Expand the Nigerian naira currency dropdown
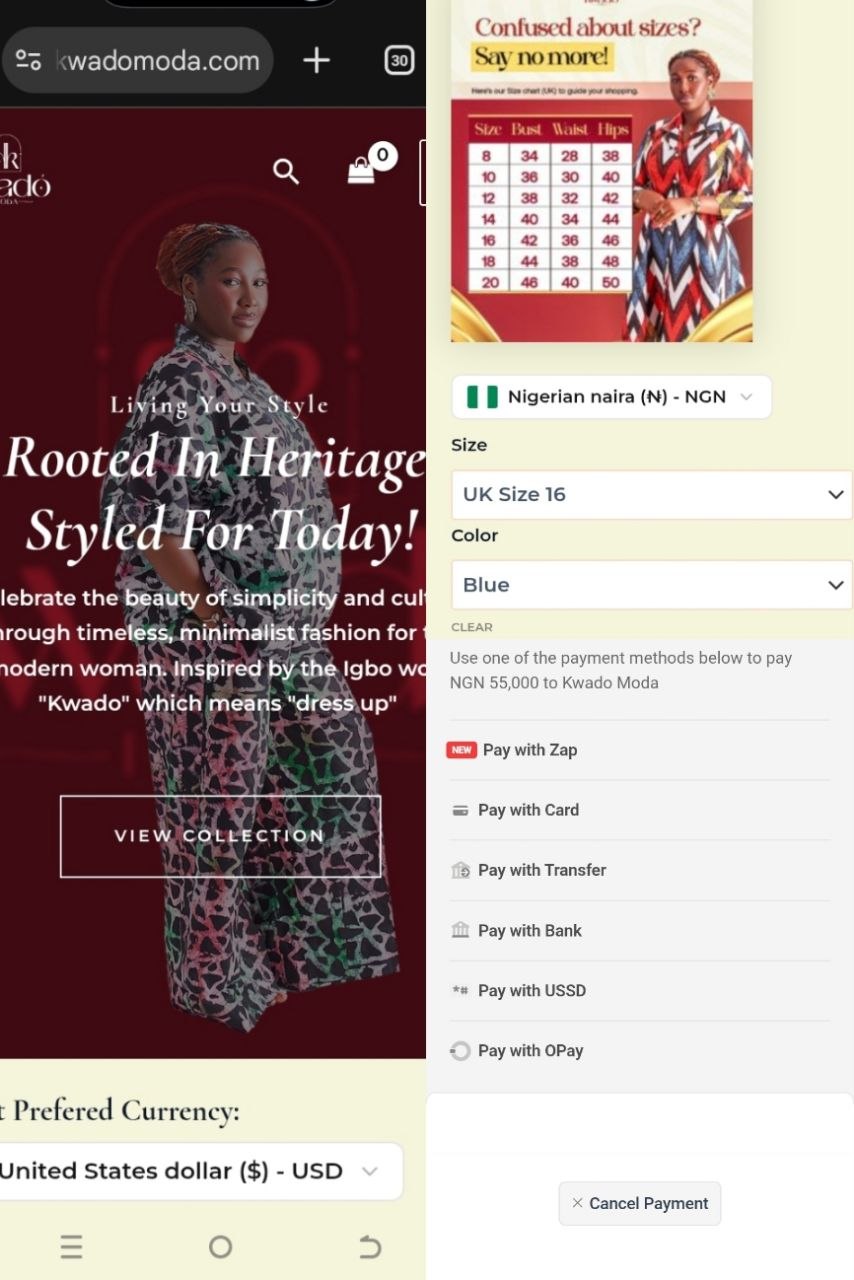854x1280 pixels. click(611, 397)
